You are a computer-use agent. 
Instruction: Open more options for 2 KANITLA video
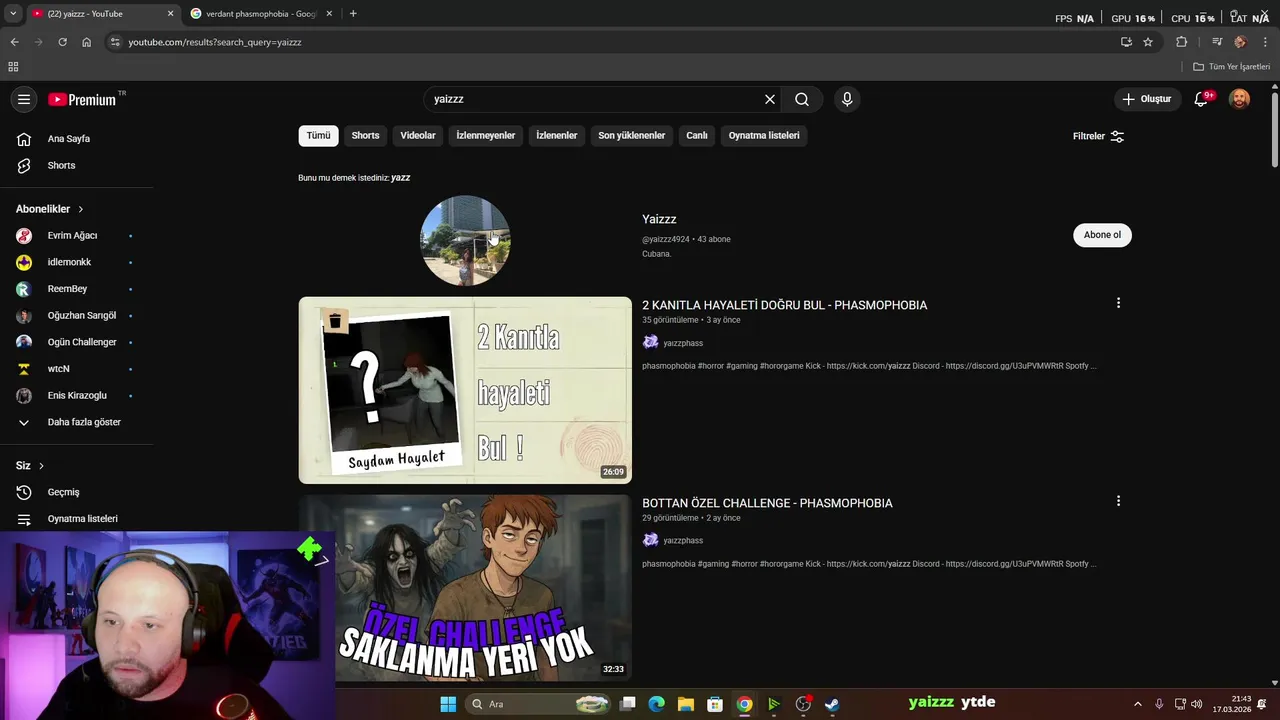[1118, 303]
